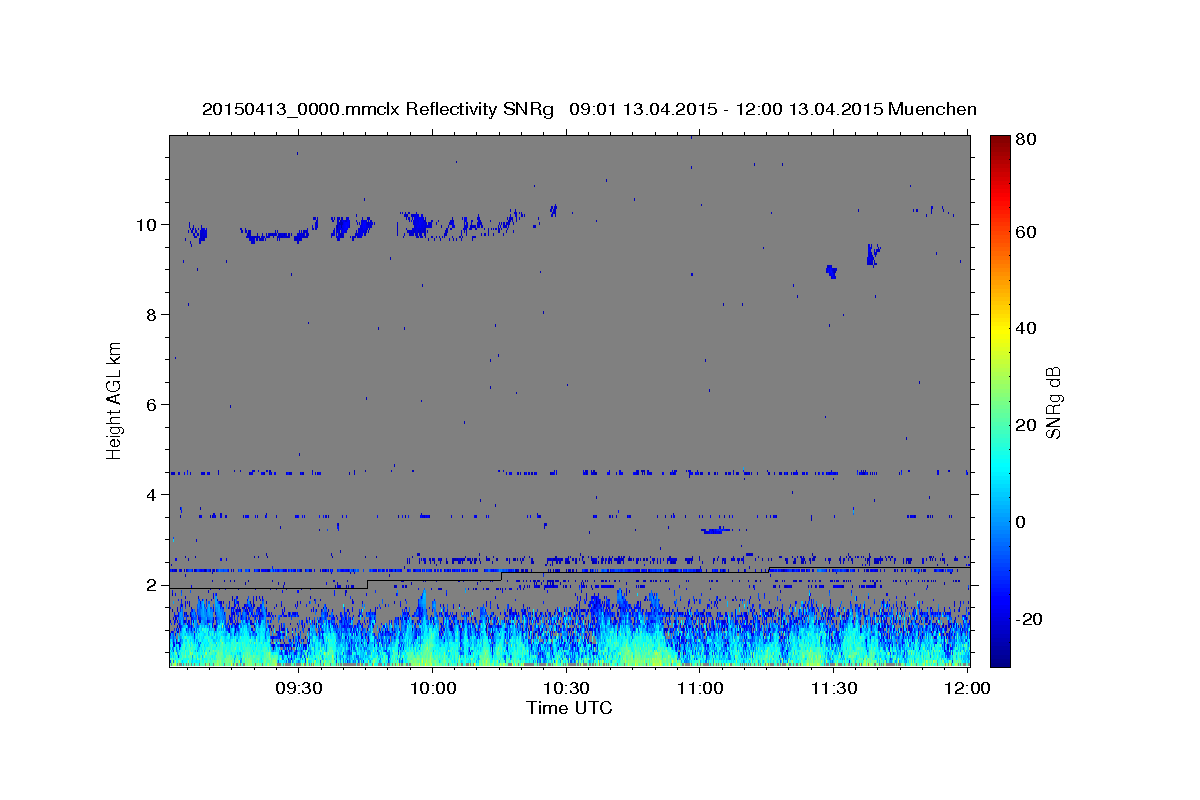Click the height tick label '4' on the y-axis
This screenshot has width=1200, height=800.
[x=152, y=495]
